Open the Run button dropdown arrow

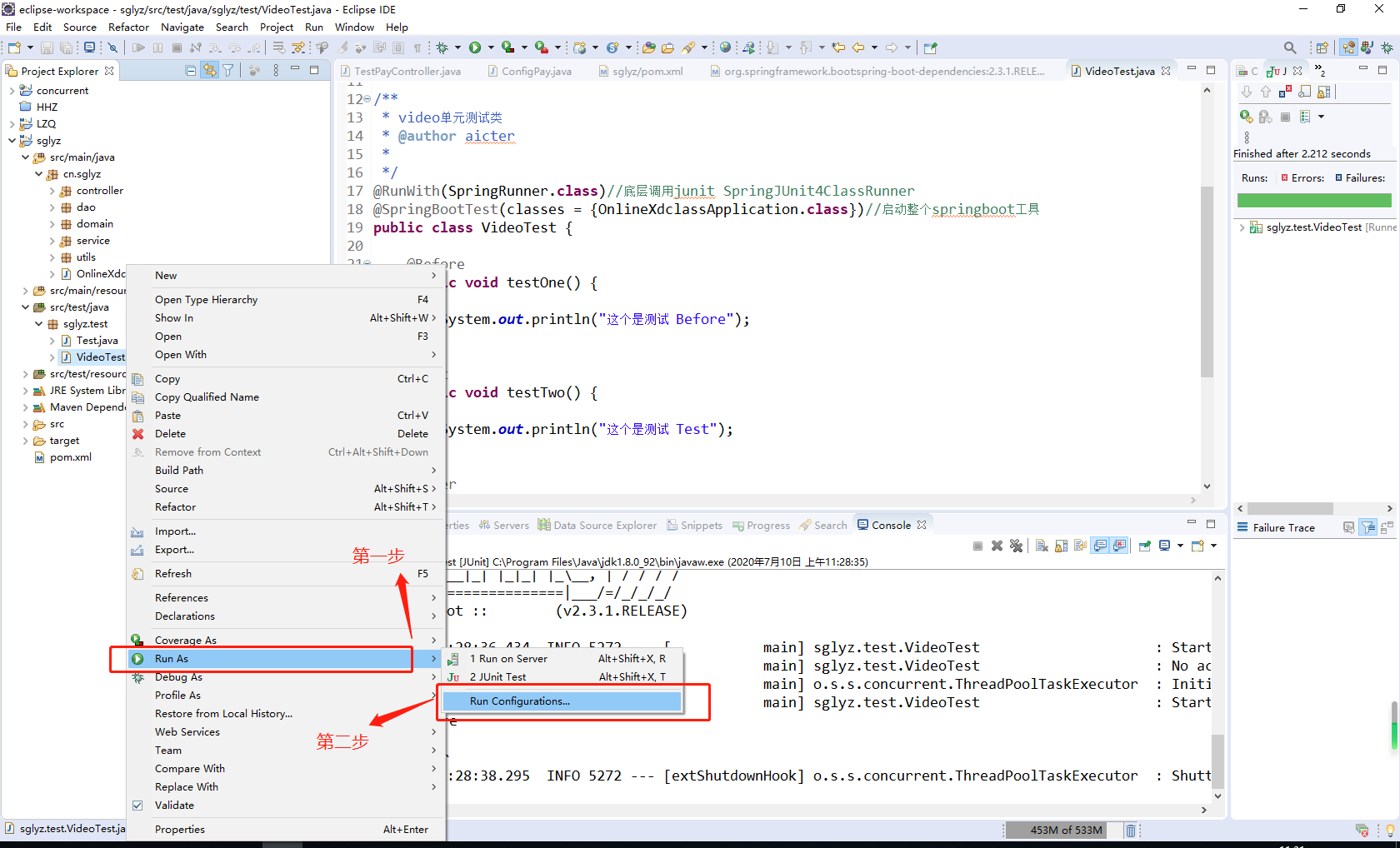click(x=489, y=47)
